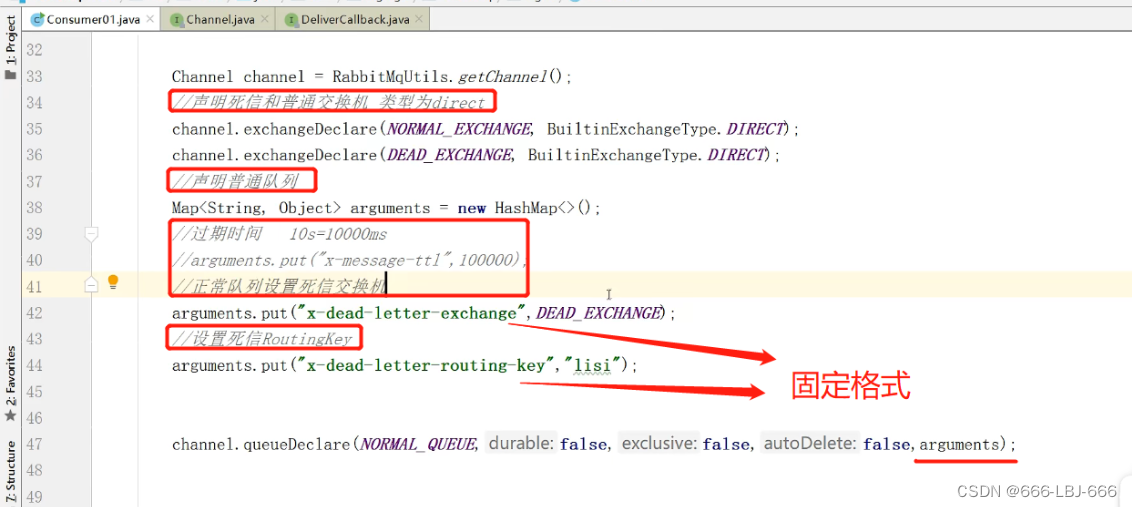
Task: Click the commented x-message-ttl line
Action: (x=350, y=260)
